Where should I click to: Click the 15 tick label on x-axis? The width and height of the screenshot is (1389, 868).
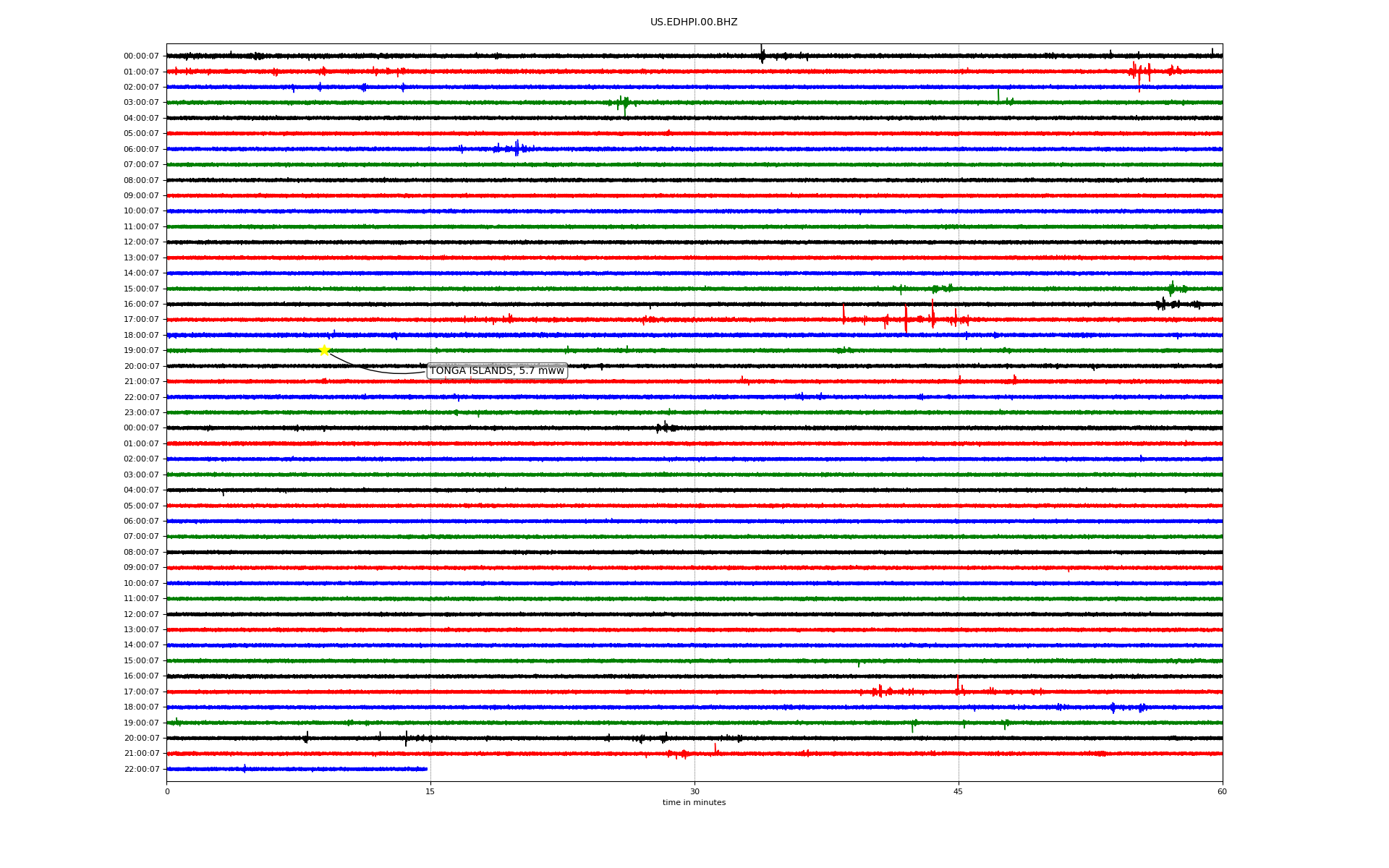[x=430, y=791]
